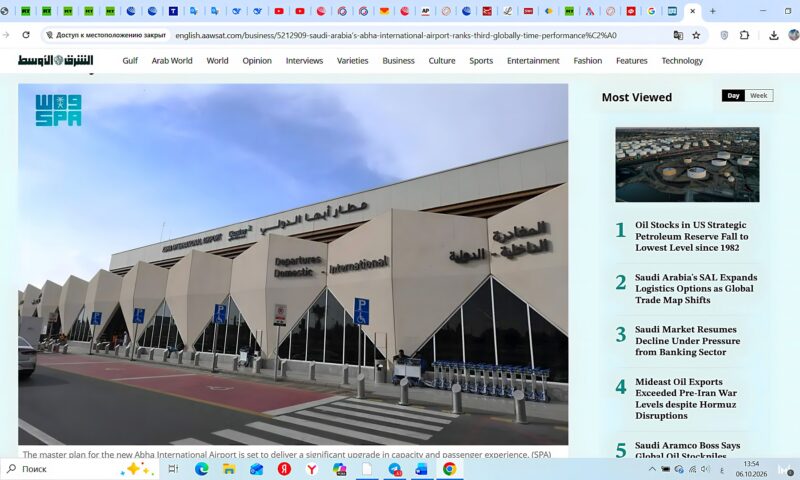Open the Technology section

click(x=682, y=61)
